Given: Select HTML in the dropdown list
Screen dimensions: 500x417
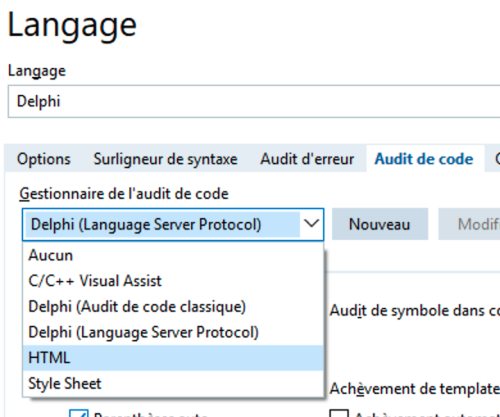Looking at the screenshot, I should pos(173,358).
